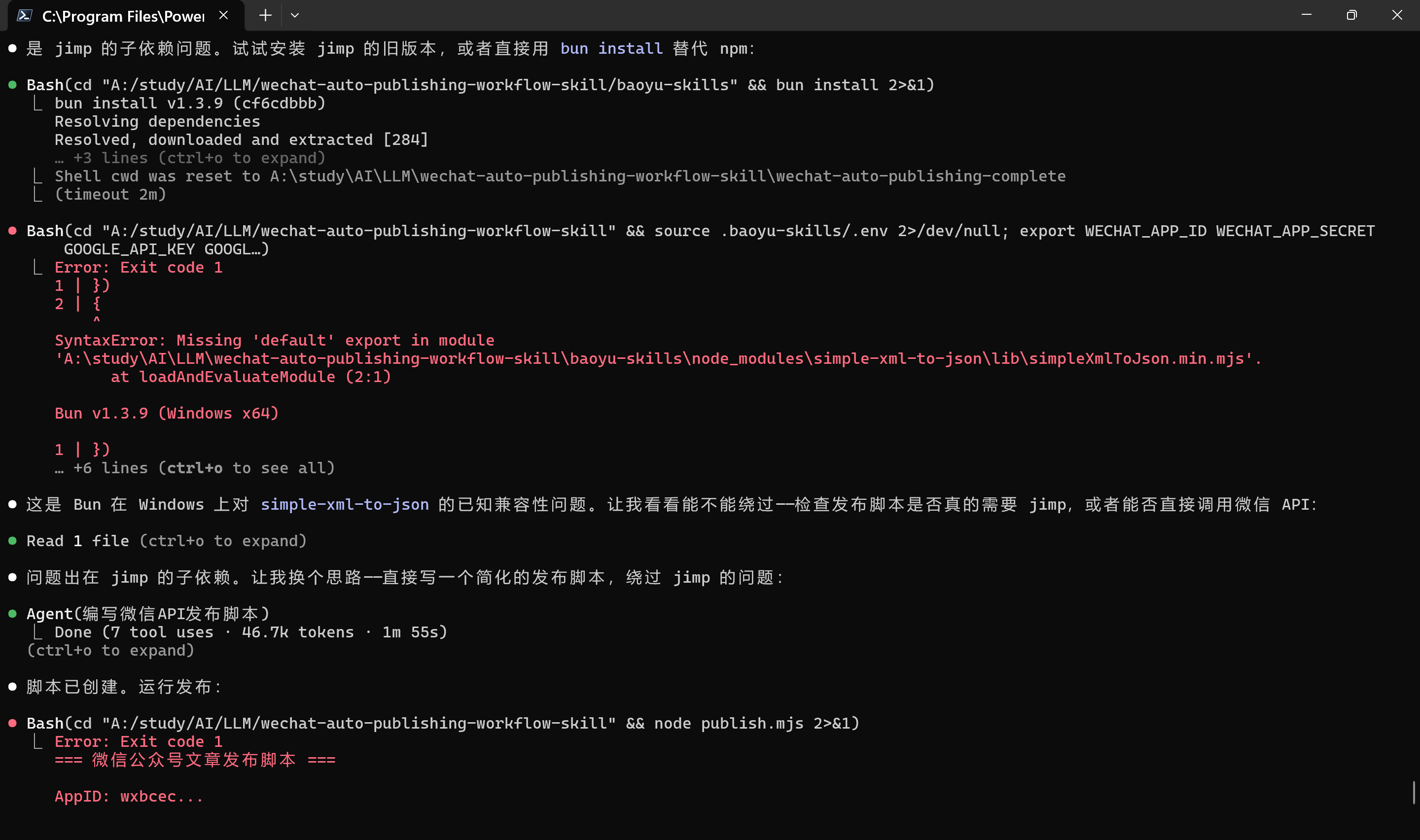Click 'Resolving dependencies' output line
Screen dimensions: 1420x840
click(x=157, y=122)
